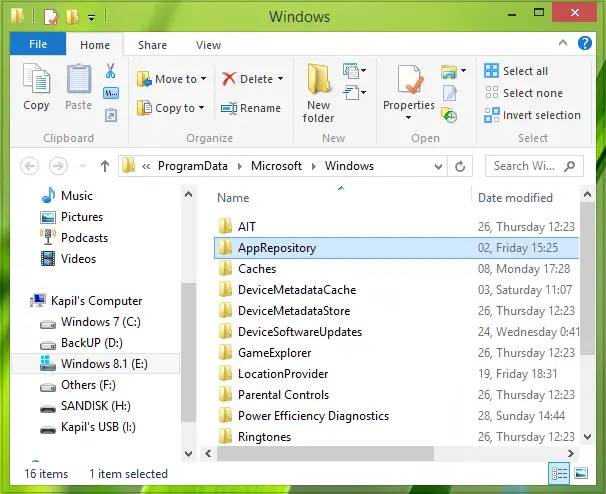Create a New folder
Viewport: 606px width, 494px height.
tap(318, 93)
